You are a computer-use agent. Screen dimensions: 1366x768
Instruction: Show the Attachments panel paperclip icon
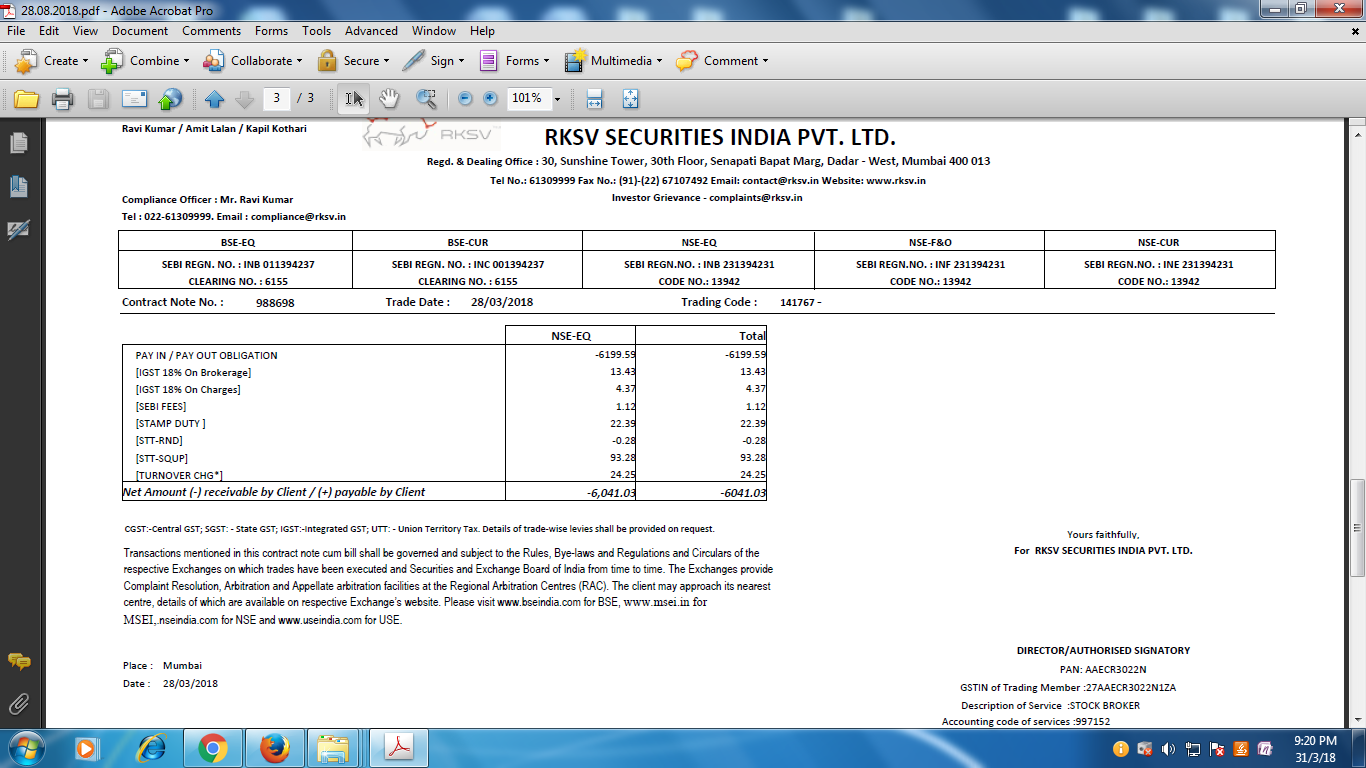[18, 703]
